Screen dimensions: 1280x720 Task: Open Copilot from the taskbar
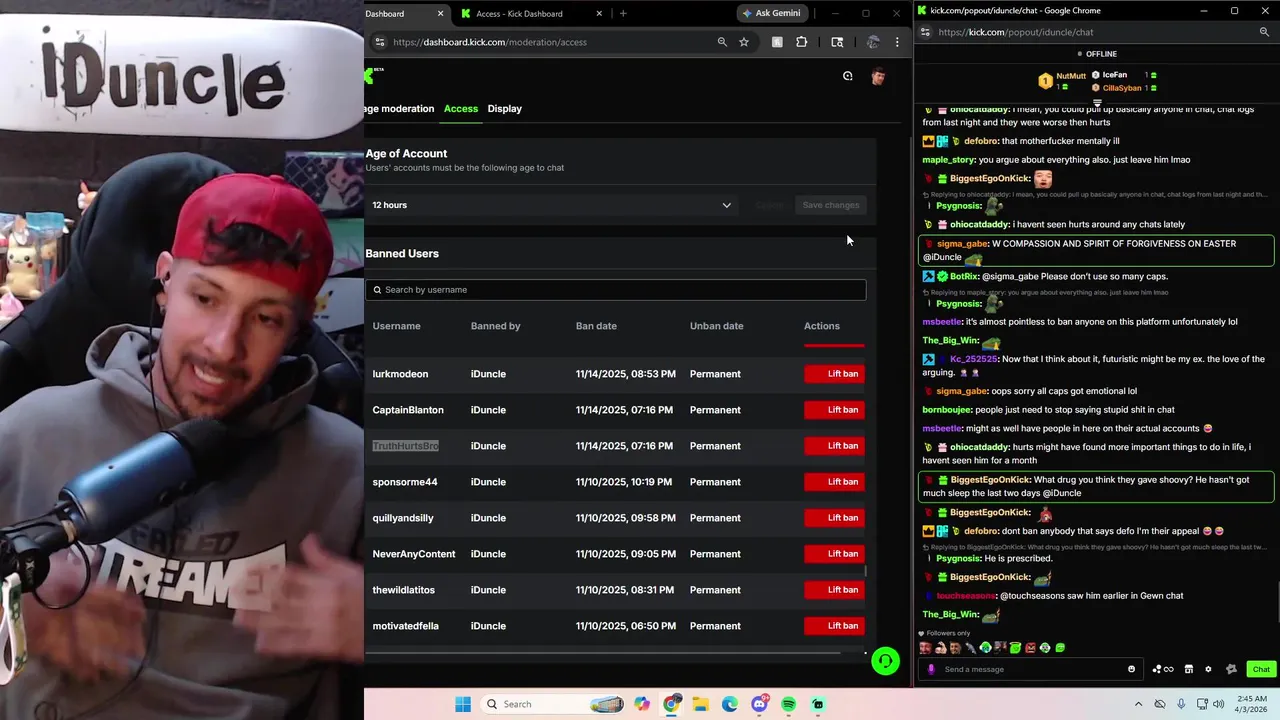click(642, 704)
